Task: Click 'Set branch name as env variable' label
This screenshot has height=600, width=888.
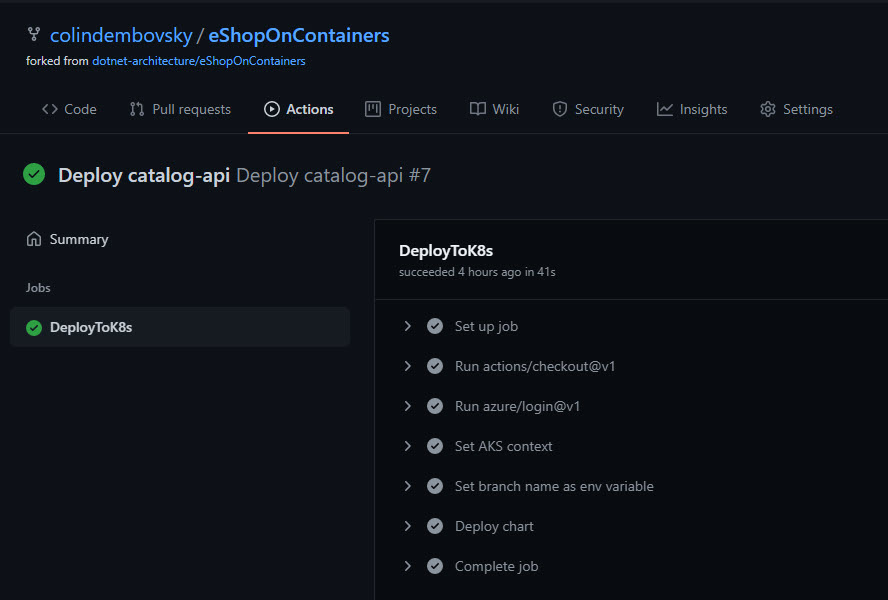Action: pos(554,486)
